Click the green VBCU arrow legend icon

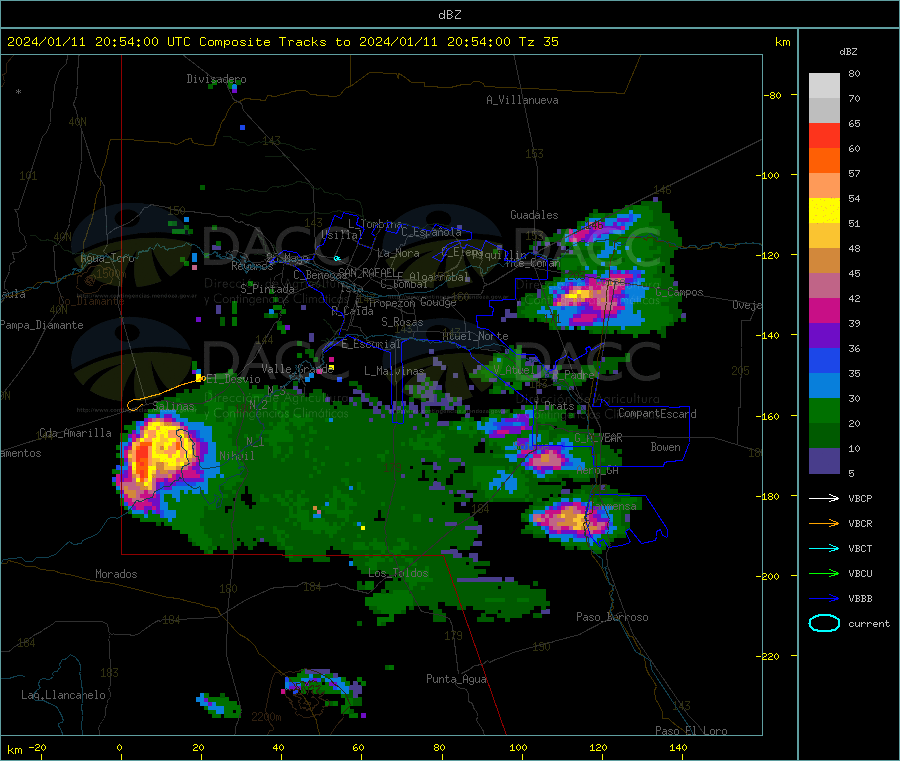824,573
